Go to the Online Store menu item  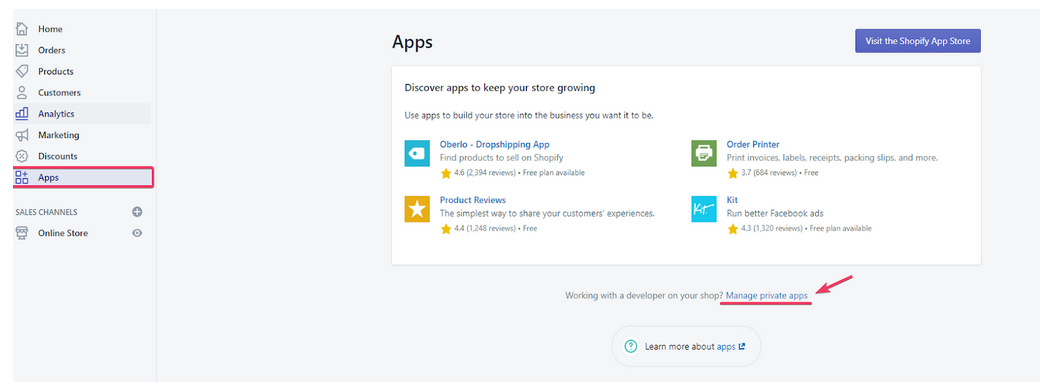coord(62,233)
